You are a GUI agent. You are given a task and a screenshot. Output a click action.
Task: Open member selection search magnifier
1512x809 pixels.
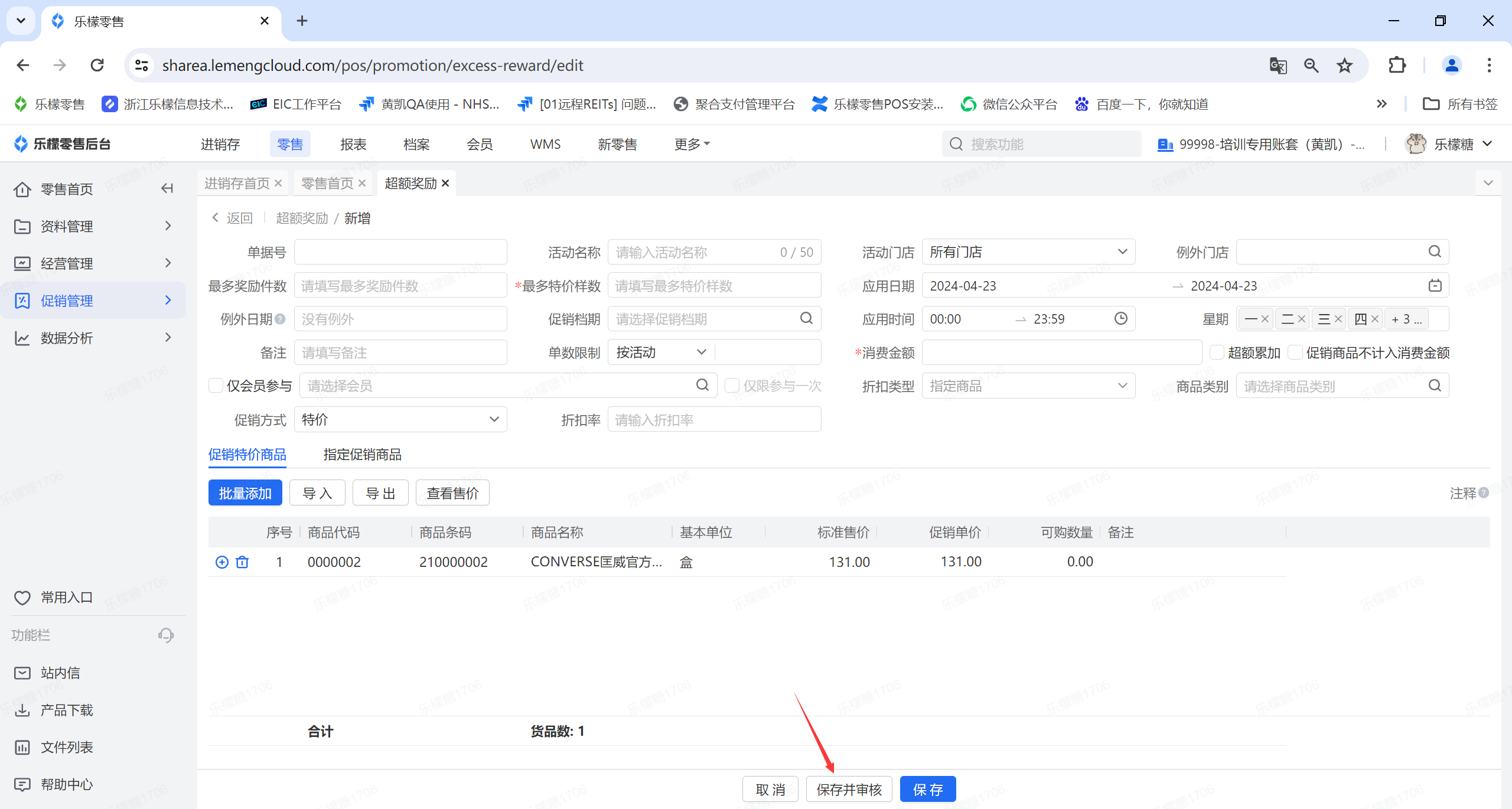tap(703, 386)
